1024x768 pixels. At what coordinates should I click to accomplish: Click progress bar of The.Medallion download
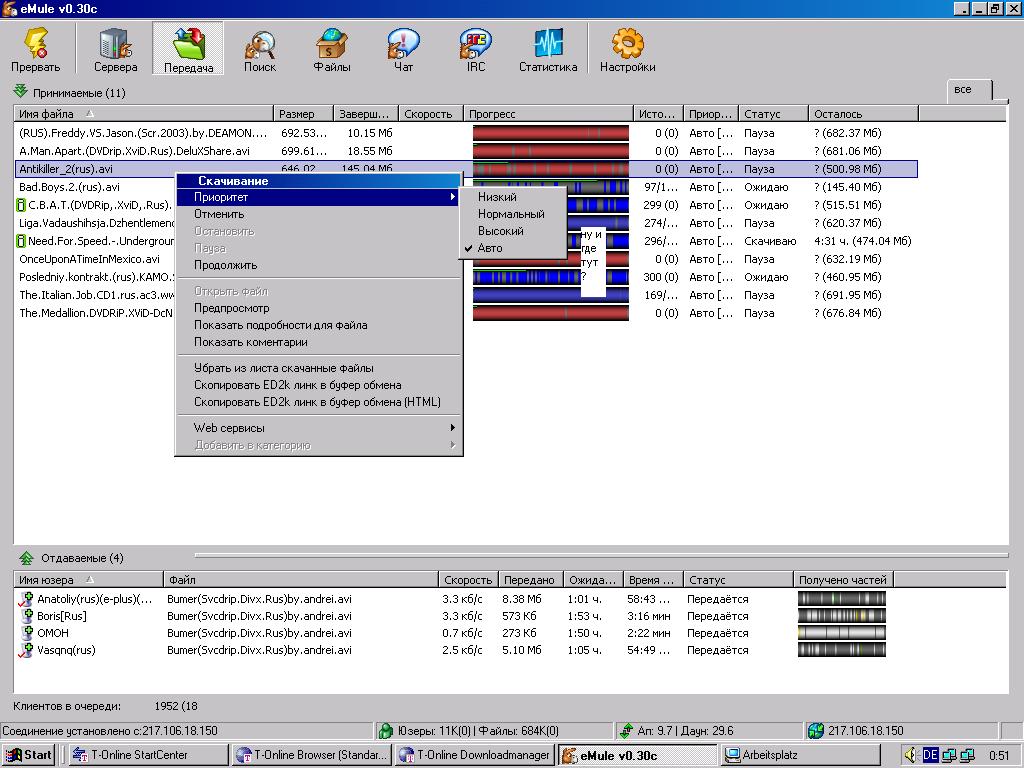coord(551,313)
